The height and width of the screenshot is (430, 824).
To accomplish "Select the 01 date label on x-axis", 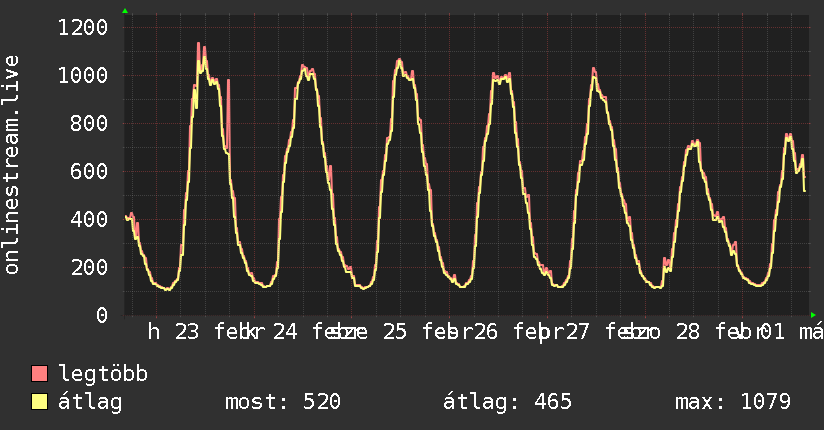I will tap(772, 333).
